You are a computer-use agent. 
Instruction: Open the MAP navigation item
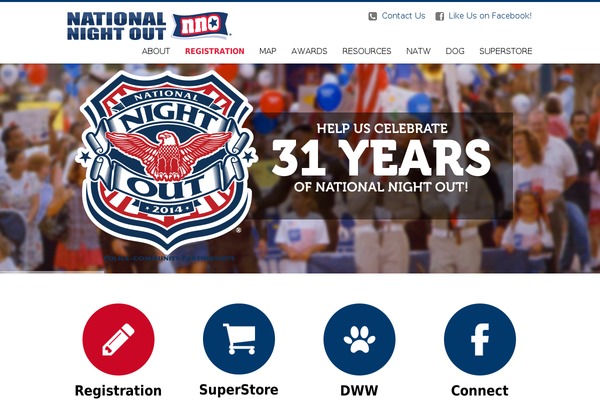tap(268, 51)
